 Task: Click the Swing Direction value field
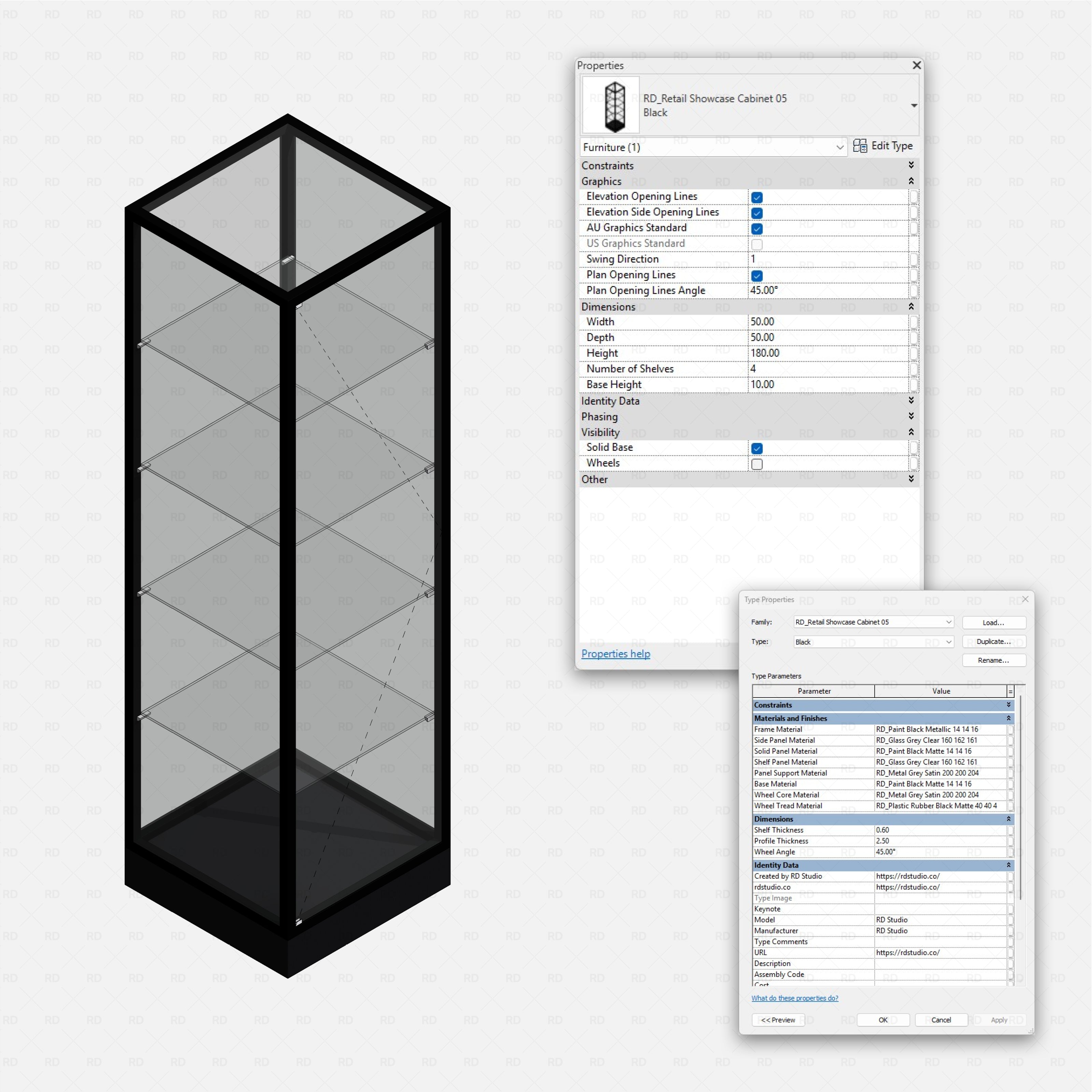click(x=828, y=259)
